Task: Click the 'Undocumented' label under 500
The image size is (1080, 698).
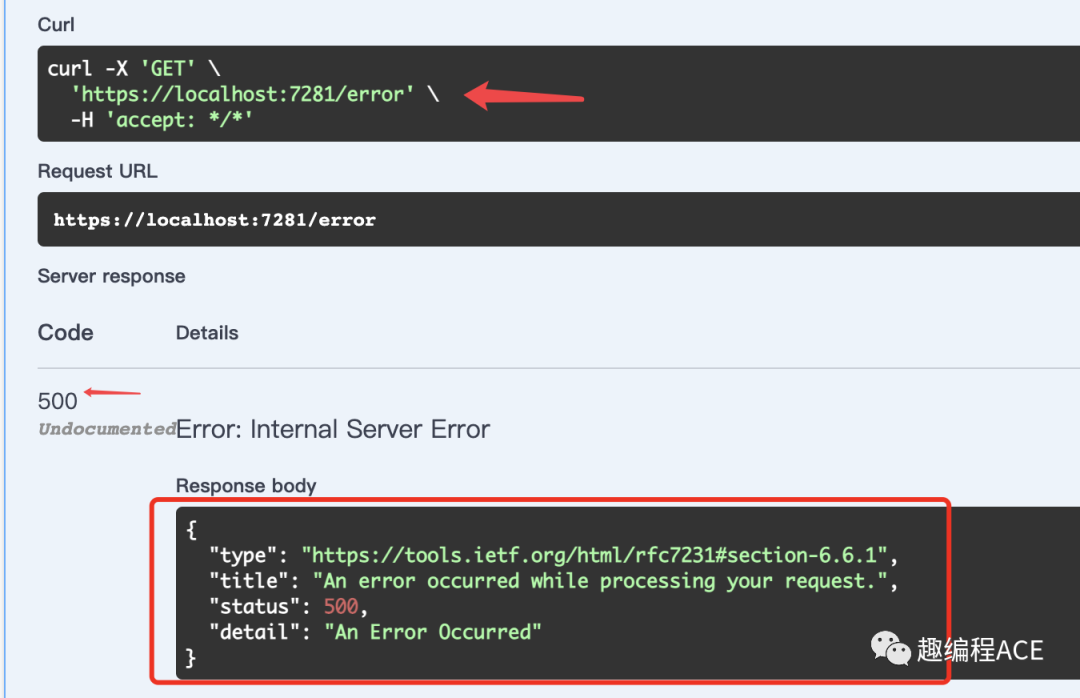Action: 107,429
